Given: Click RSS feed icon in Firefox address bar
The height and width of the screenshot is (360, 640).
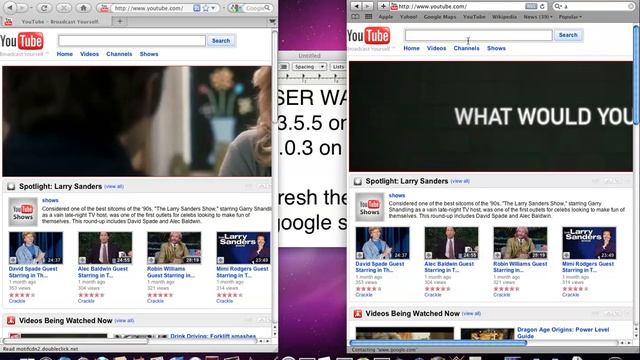Looking at the screenshot, I should [197, 8].
